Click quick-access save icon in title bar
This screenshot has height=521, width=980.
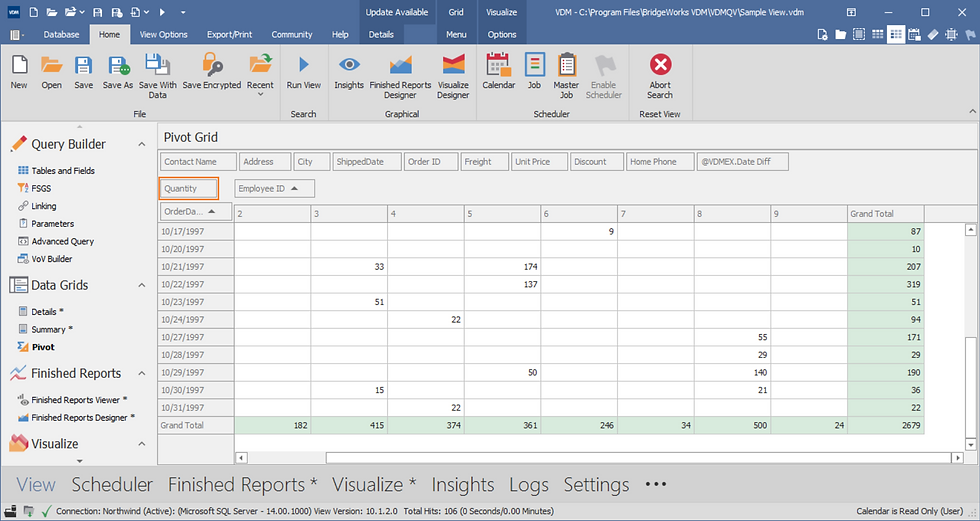pyautogui.click(x=98, y=12)
